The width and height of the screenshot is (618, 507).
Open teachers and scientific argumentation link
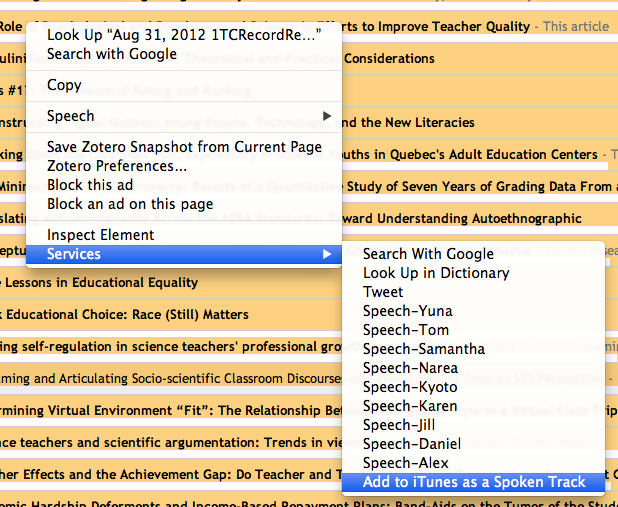tap(171, 442)
